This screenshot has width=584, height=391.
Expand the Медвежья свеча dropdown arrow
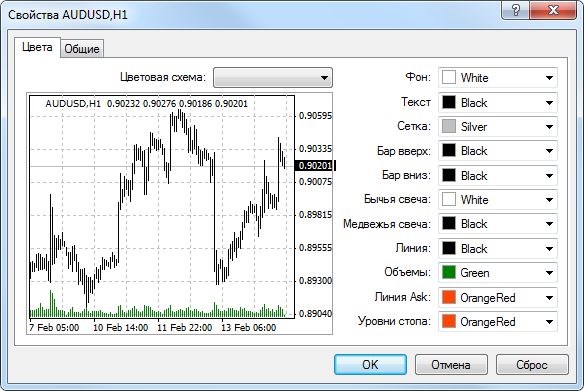pyautogui.click(x=549, y=224)
